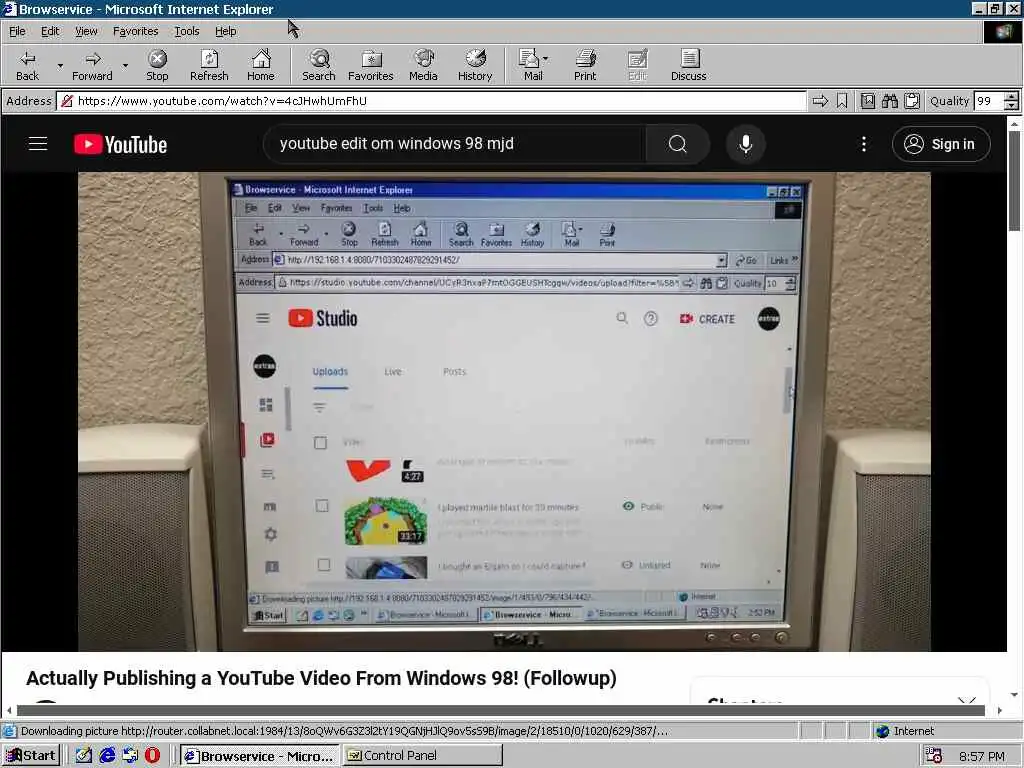
Task: Click the YouTube search text box
Action: click(455, 144)
